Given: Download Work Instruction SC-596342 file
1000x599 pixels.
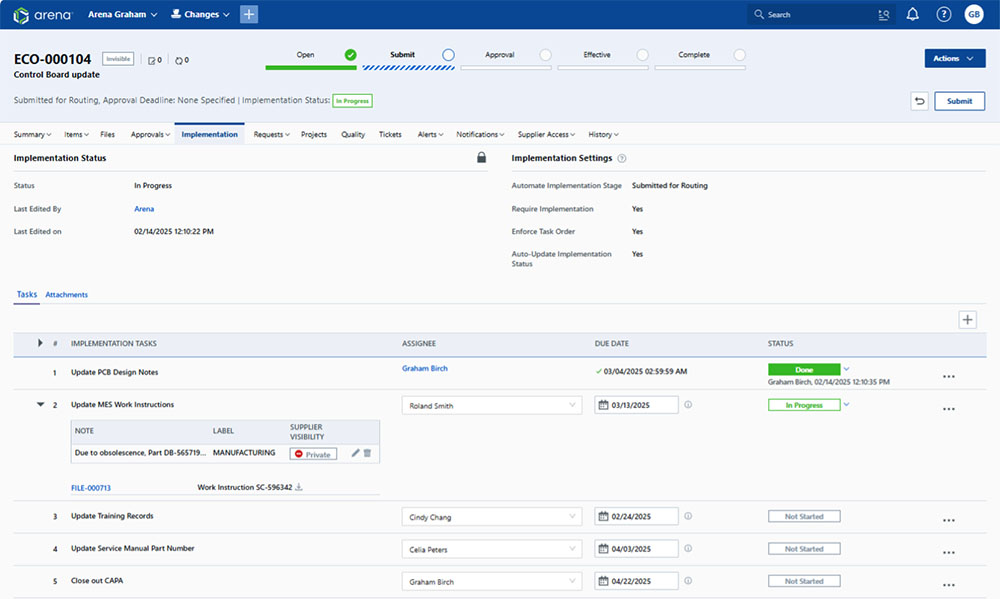Looking at the screenshot, I should click(298, 488).
